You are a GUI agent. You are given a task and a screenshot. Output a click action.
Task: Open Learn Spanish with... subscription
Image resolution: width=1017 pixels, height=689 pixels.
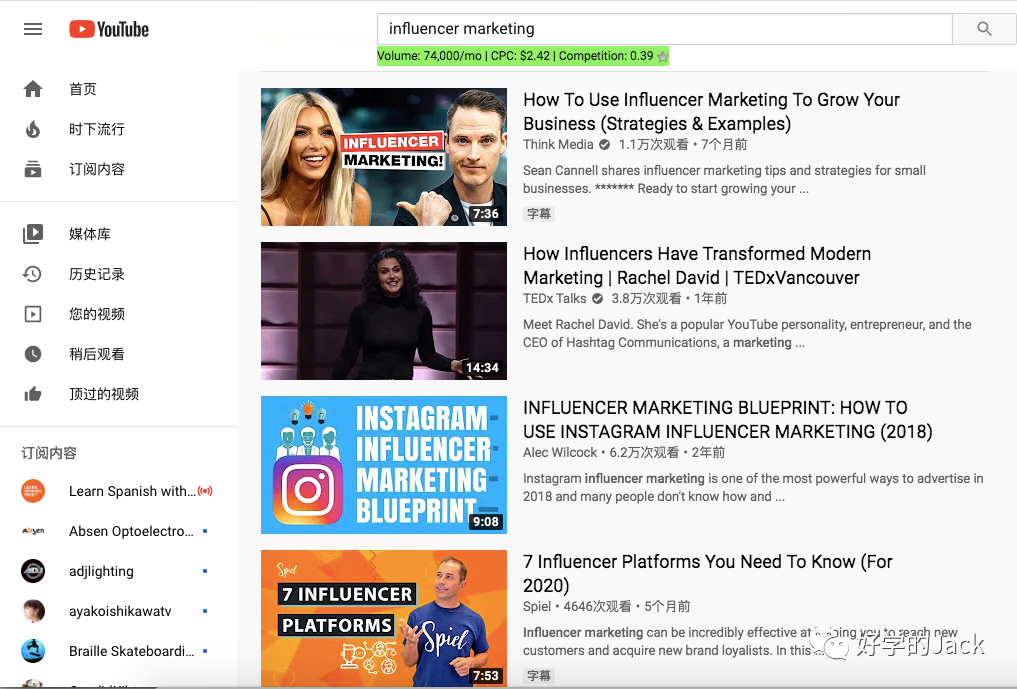point(119,491)
